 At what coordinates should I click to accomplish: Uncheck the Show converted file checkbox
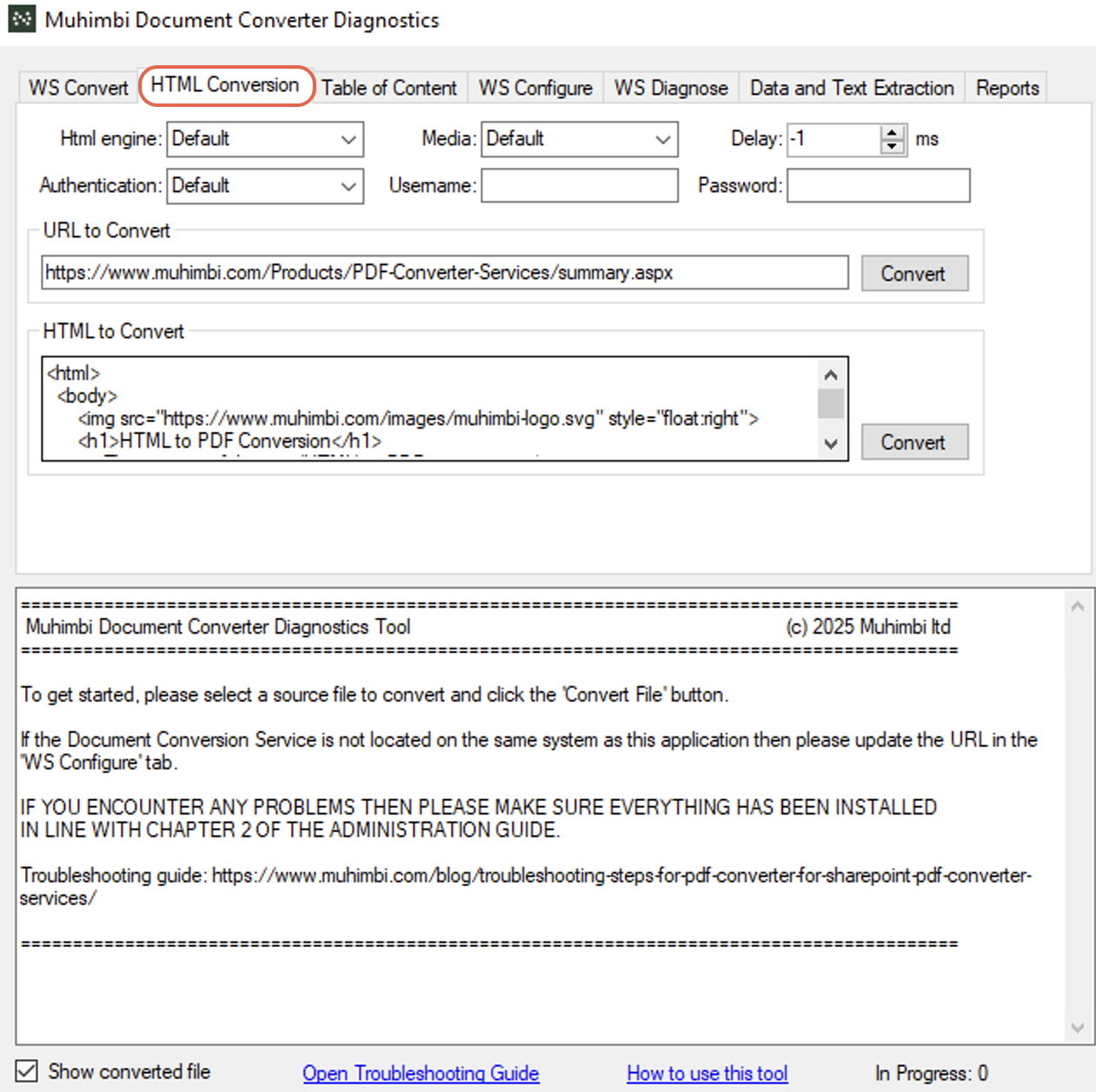pos(27,1071)
